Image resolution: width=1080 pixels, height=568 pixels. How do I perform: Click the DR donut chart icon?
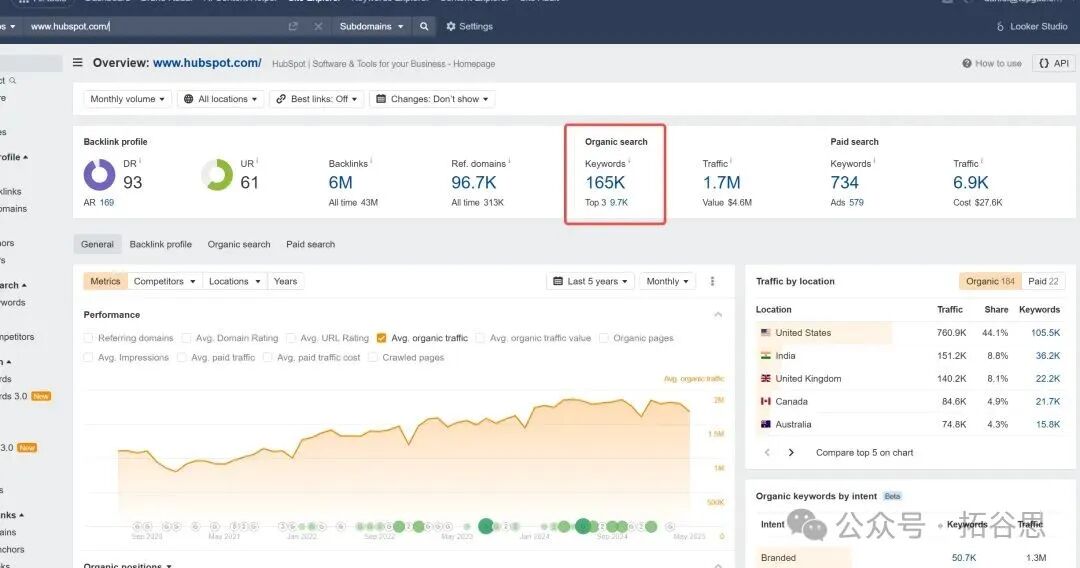[x=100, y=175]
